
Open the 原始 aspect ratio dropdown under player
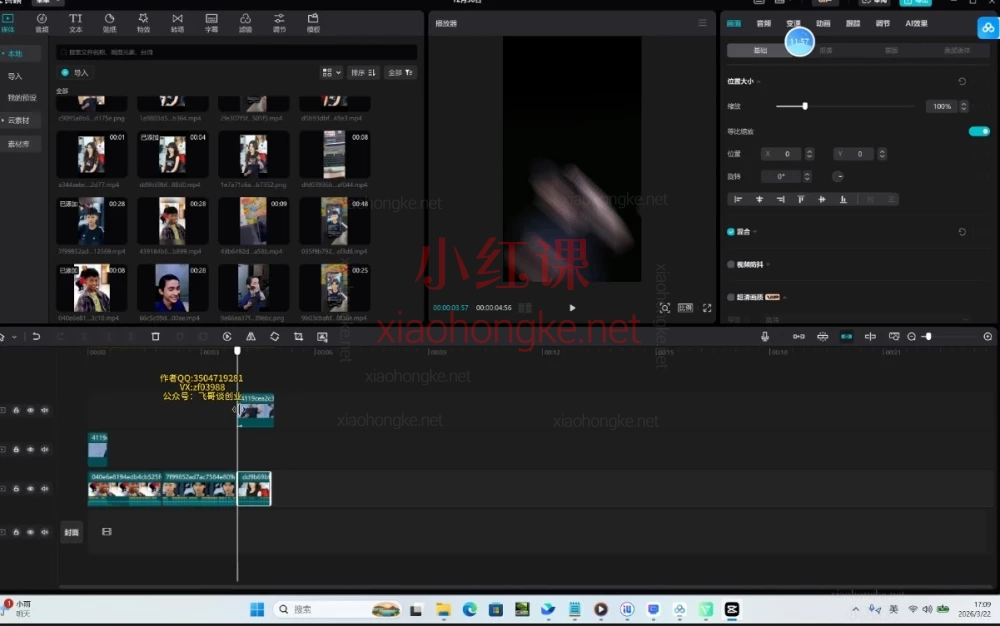pyautogui.click(x=685, y=308)
